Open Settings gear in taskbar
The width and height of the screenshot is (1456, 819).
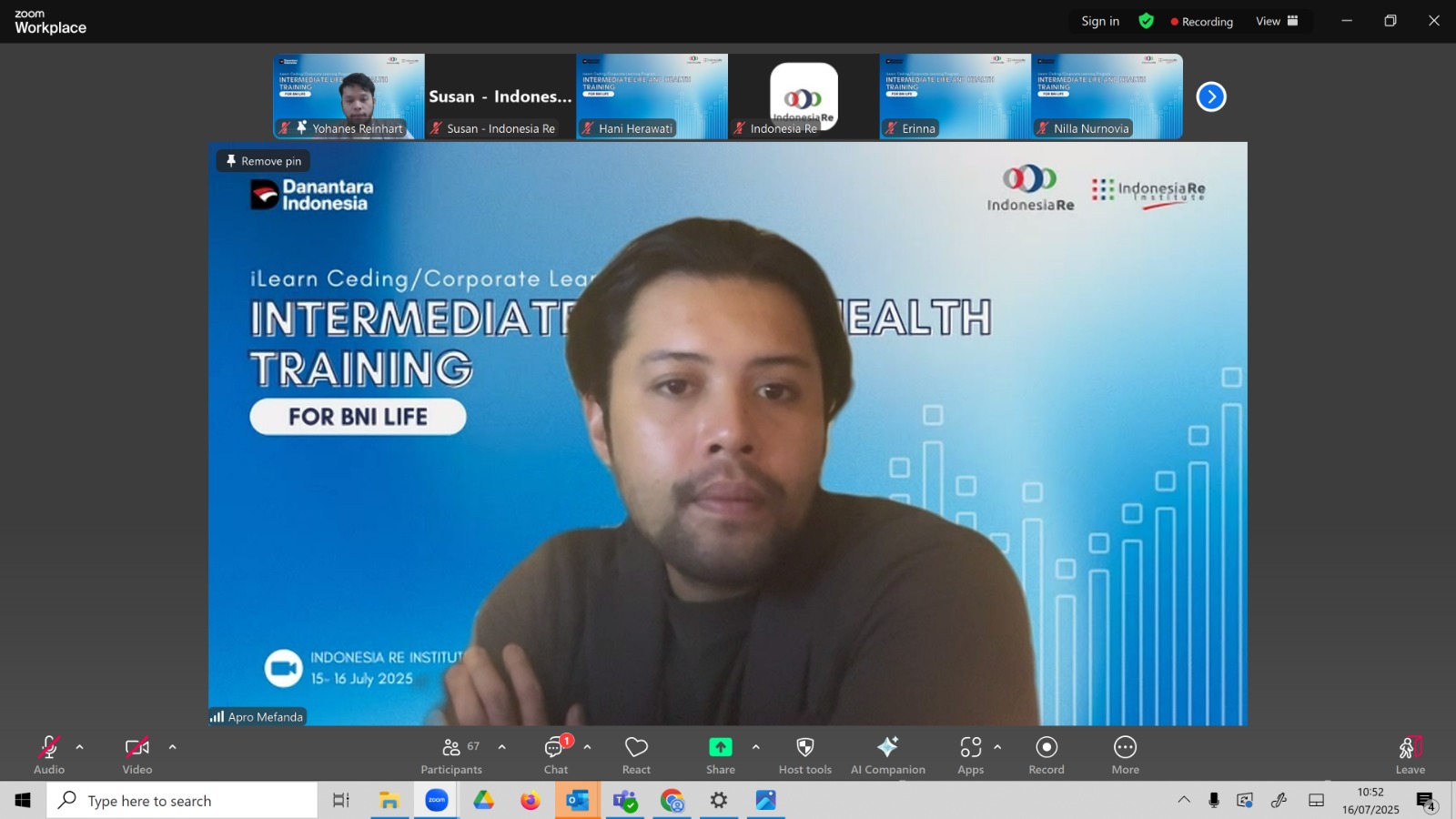[x=719, y=801]
